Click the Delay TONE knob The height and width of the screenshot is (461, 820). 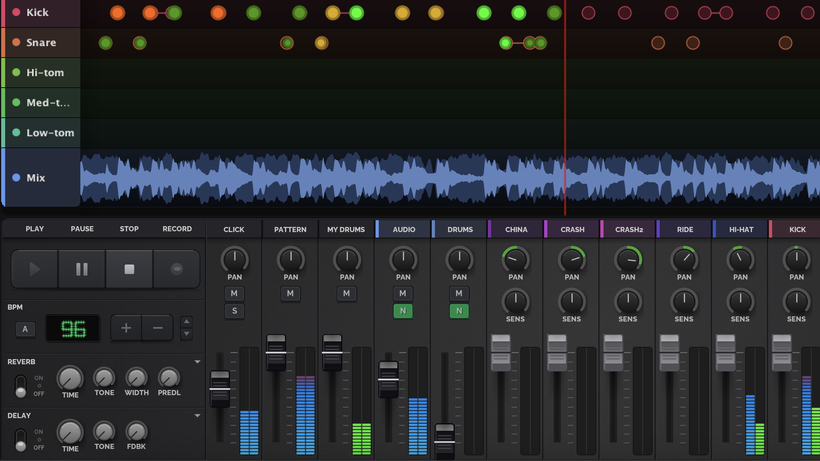[104, 432]
